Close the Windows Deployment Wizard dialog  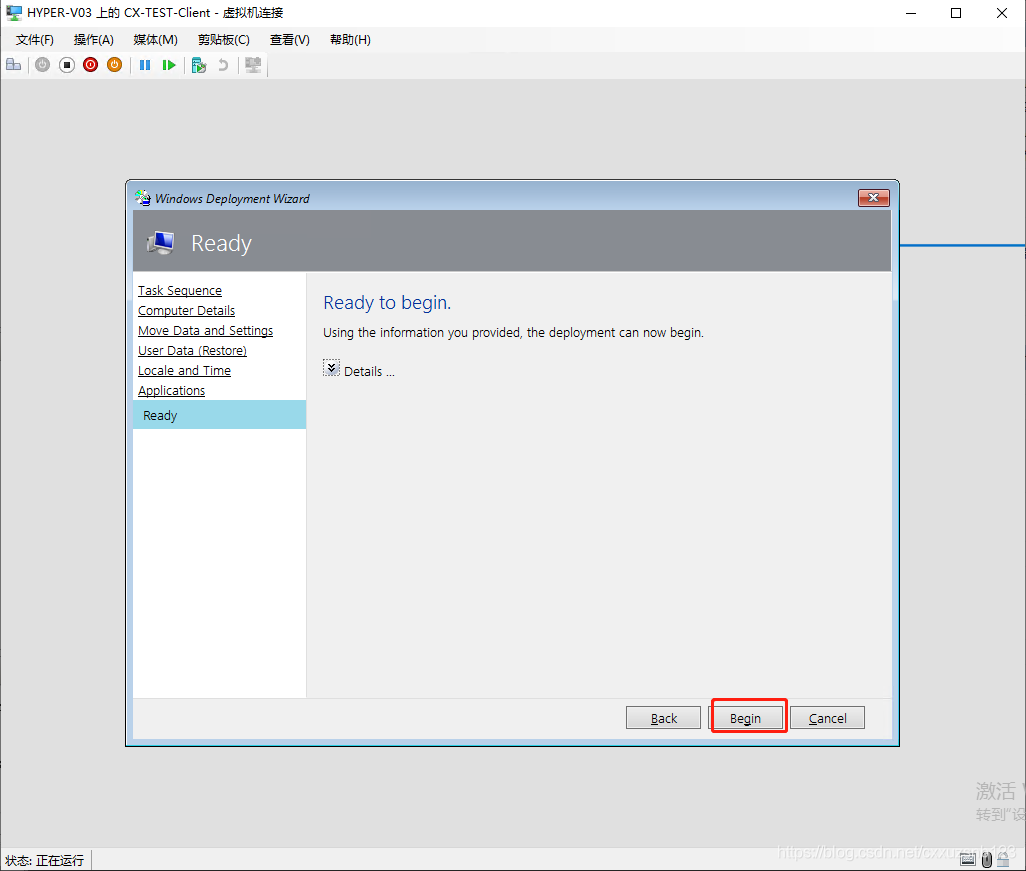pyautogui.click(x=874, y=198)
